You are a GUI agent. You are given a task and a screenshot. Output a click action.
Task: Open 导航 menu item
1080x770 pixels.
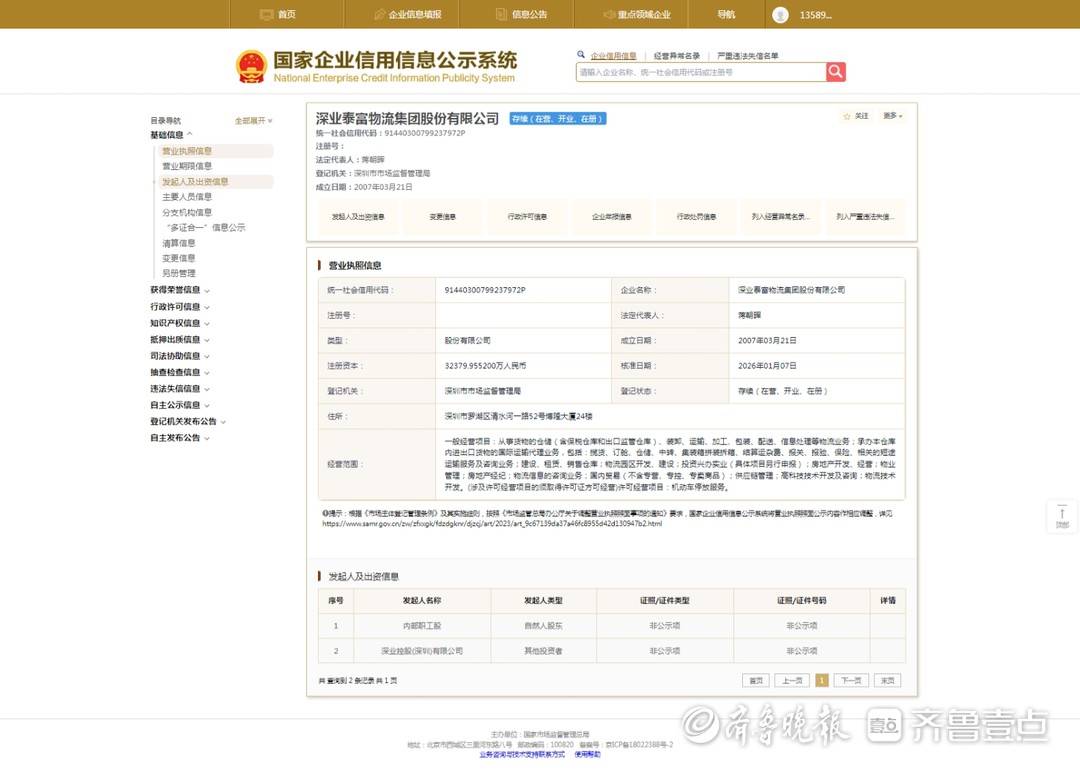tap(726, 14)
